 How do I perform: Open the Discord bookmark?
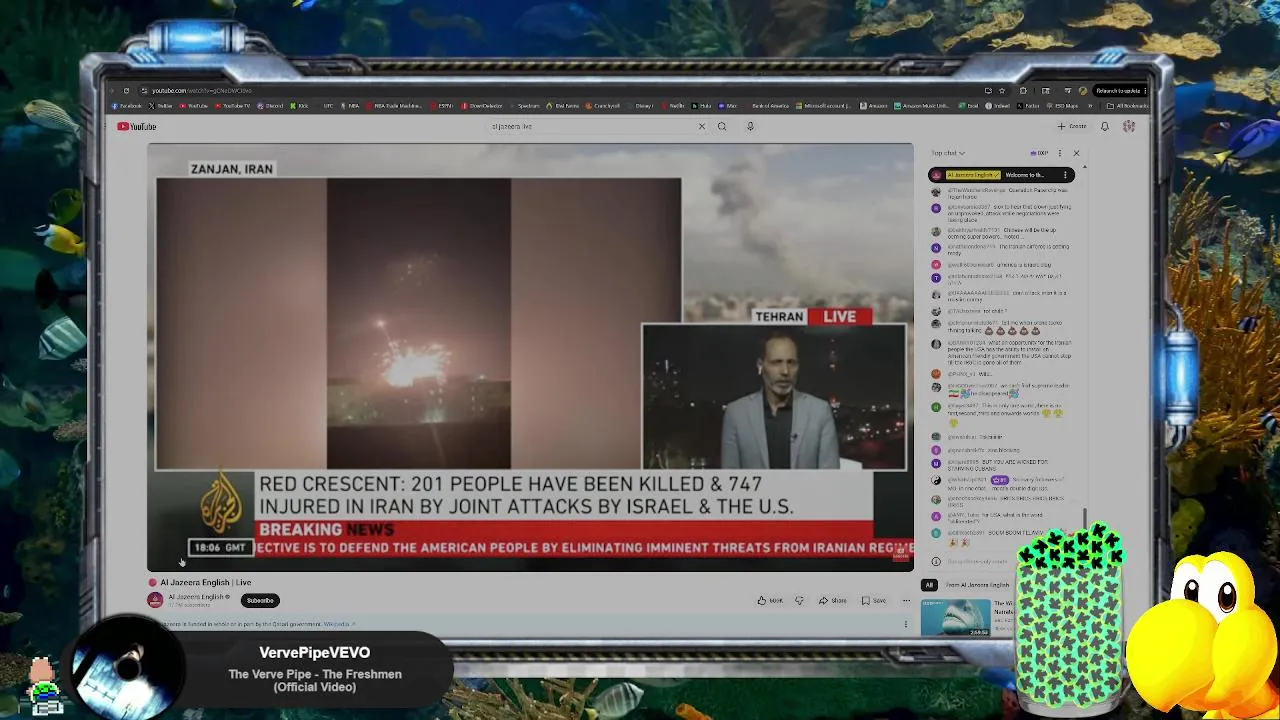pyautogui.click(x=270, y=106)
